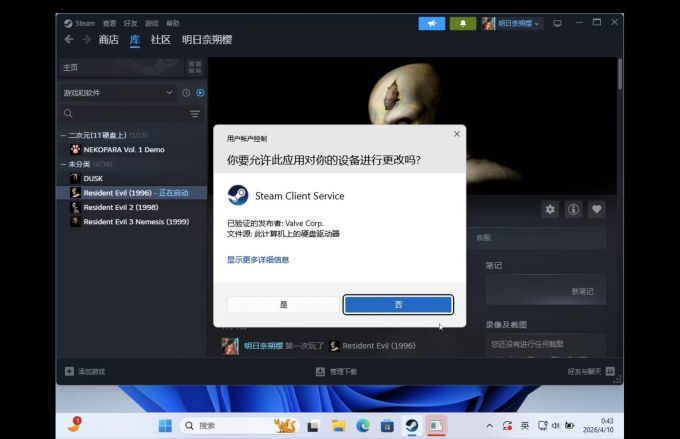The height and width of the screenshot is (439, 680).
Task: Click the recent activity clock icon
Action: (x=186, y=93)
